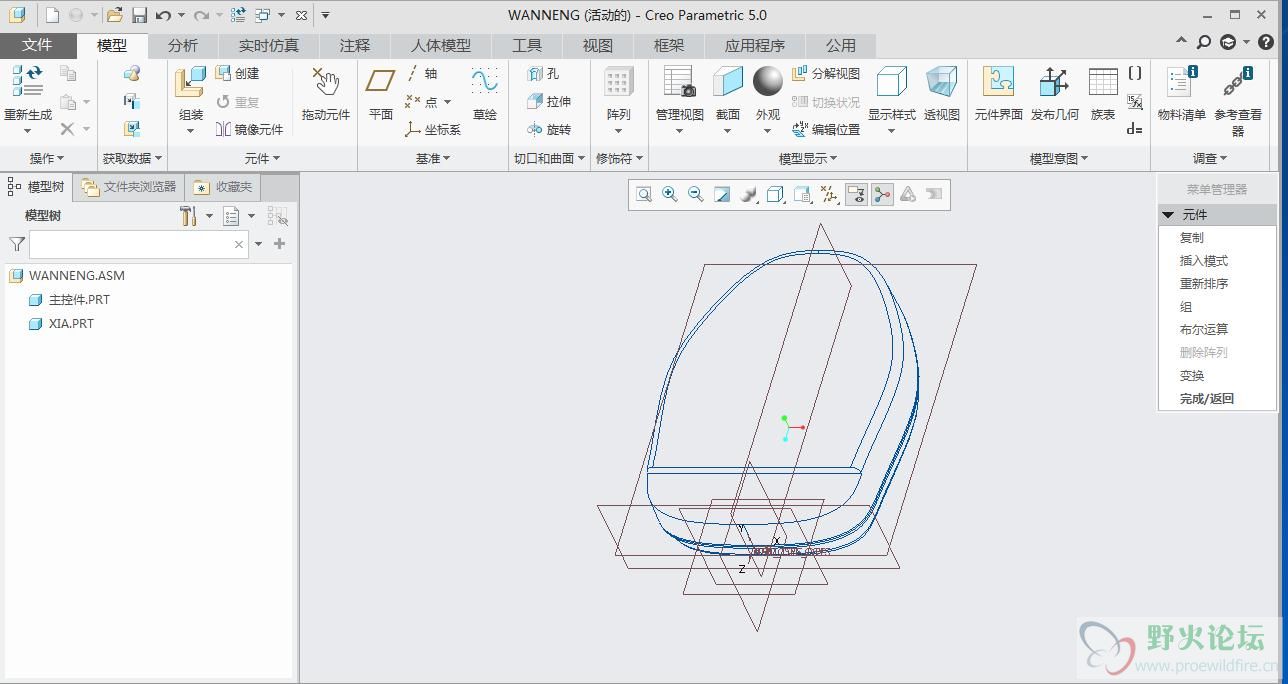Click the Create component (创建) button
This screenshot has width=1288, height=684.
click(238, 73)
